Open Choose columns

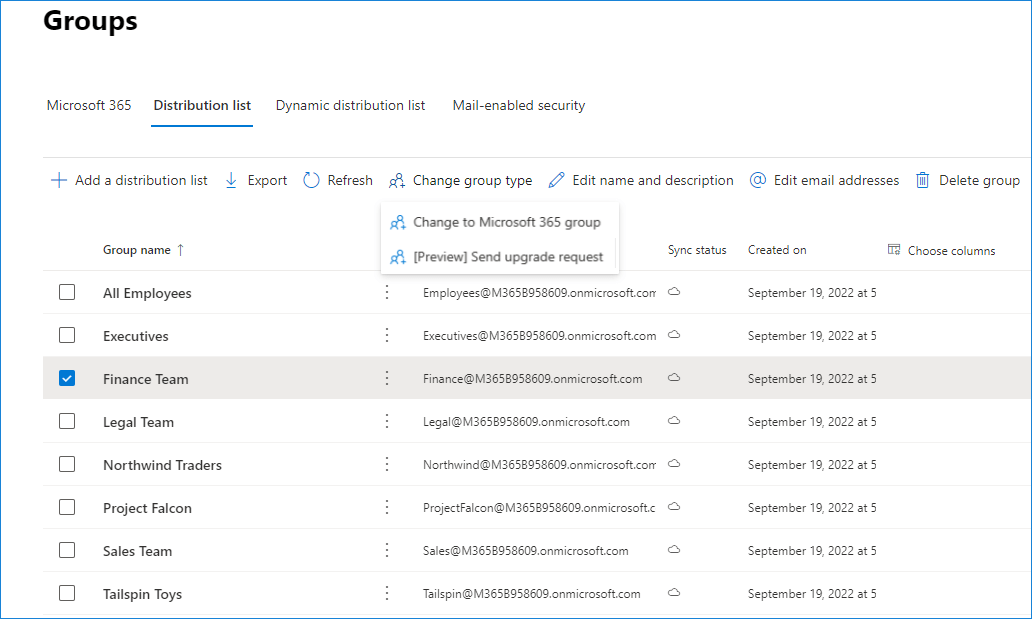(941, 250)
